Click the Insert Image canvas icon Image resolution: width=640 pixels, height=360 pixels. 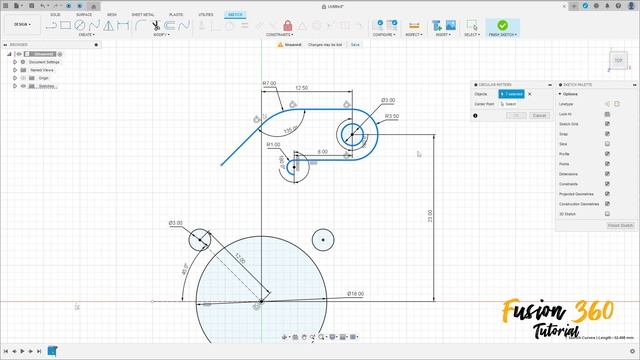pos(451,25)
